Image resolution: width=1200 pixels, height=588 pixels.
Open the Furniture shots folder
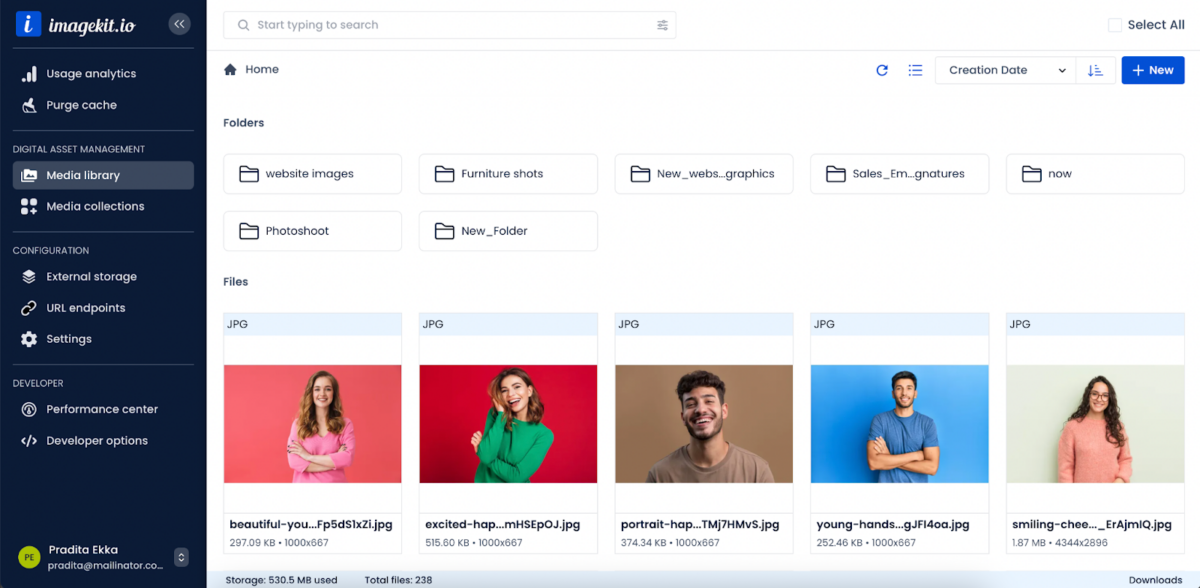(508, 174)
